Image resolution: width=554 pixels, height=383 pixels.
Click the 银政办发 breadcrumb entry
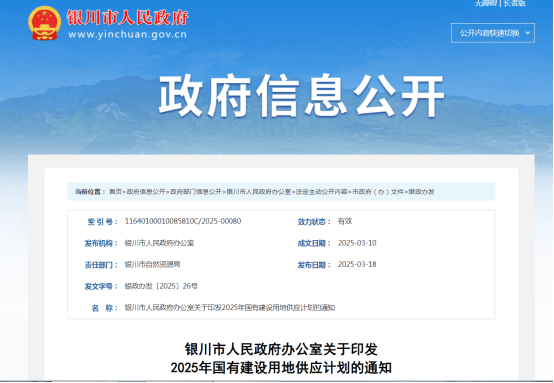[x=422, y=192]
